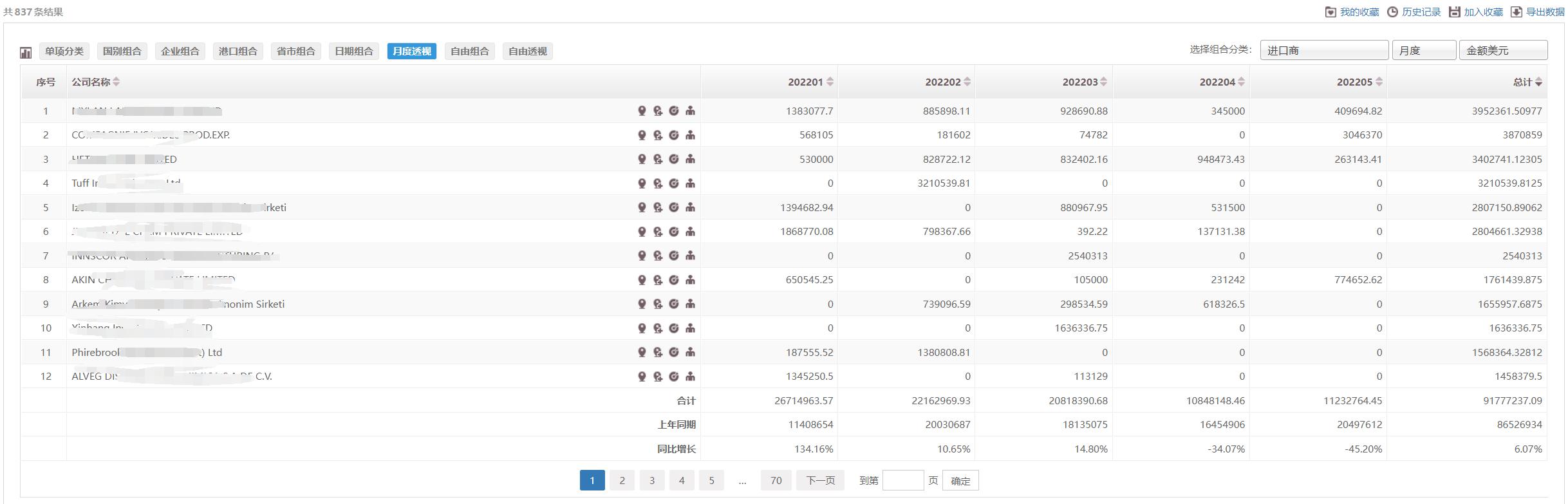Click the 同比增长 value 134.16%
Viewport: 1568px width, 504px height.
pos(814,449)
